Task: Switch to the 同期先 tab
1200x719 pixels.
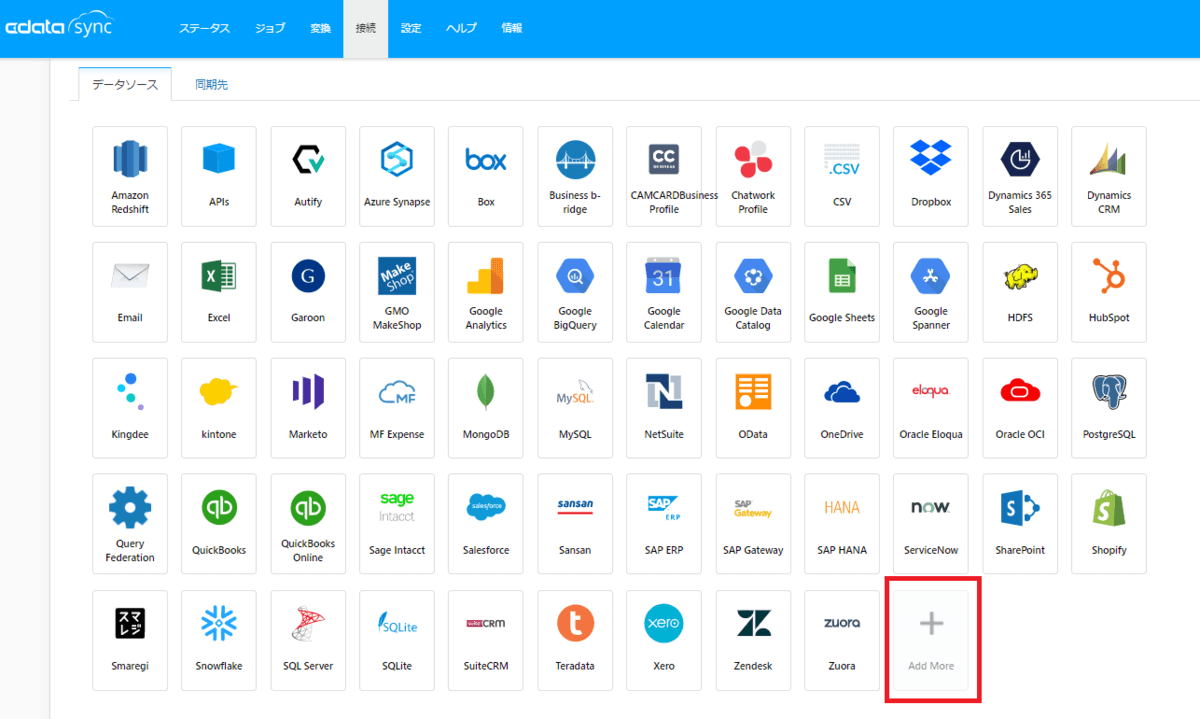Action: coord(212,85)
